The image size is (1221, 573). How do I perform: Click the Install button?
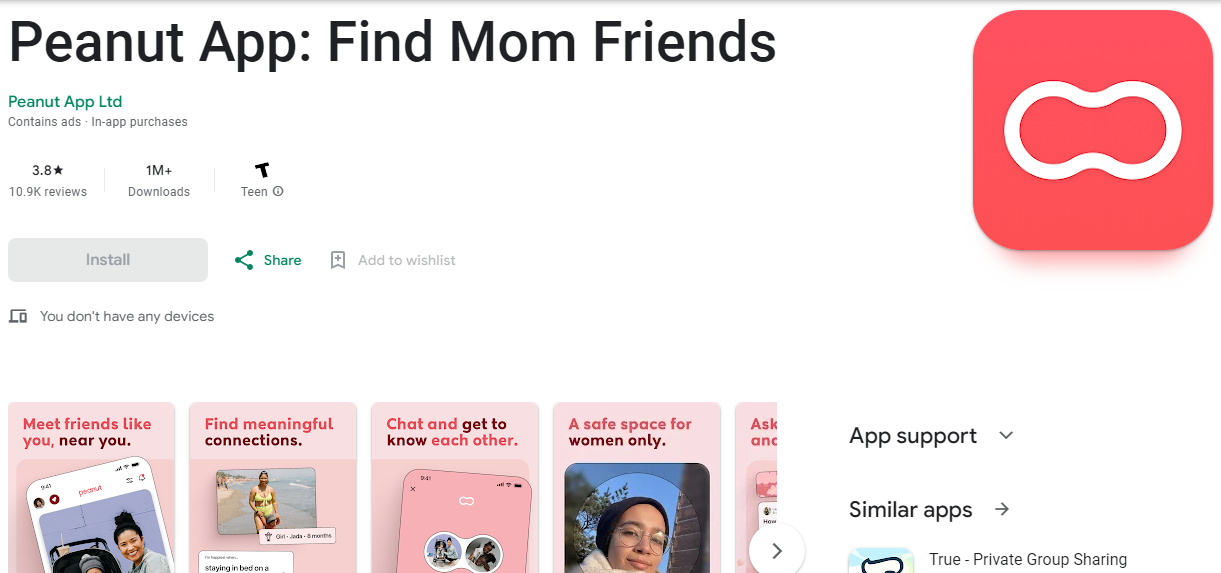(108, 260)
